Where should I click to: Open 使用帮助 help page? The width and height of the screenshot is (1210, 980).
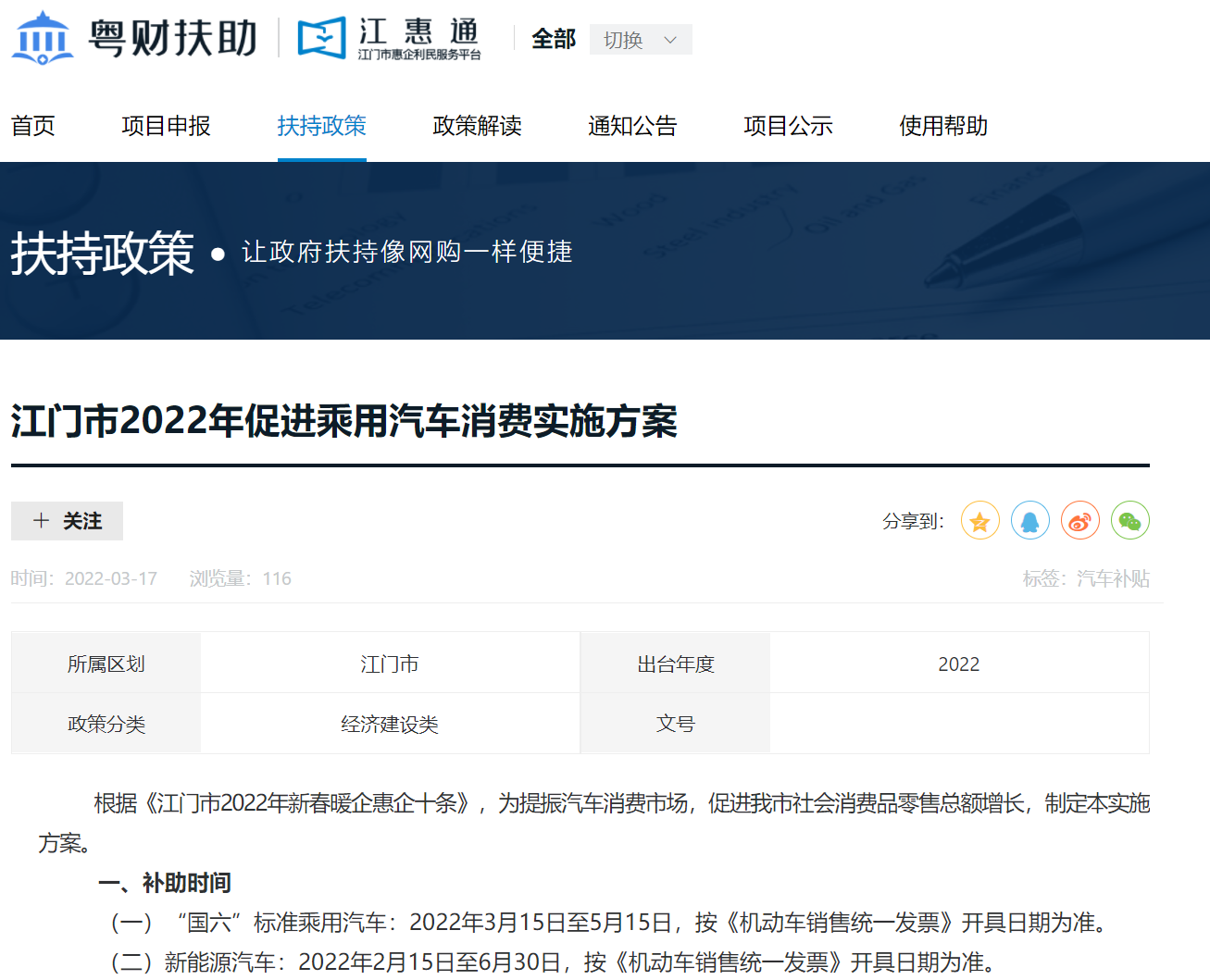(943, 126)
